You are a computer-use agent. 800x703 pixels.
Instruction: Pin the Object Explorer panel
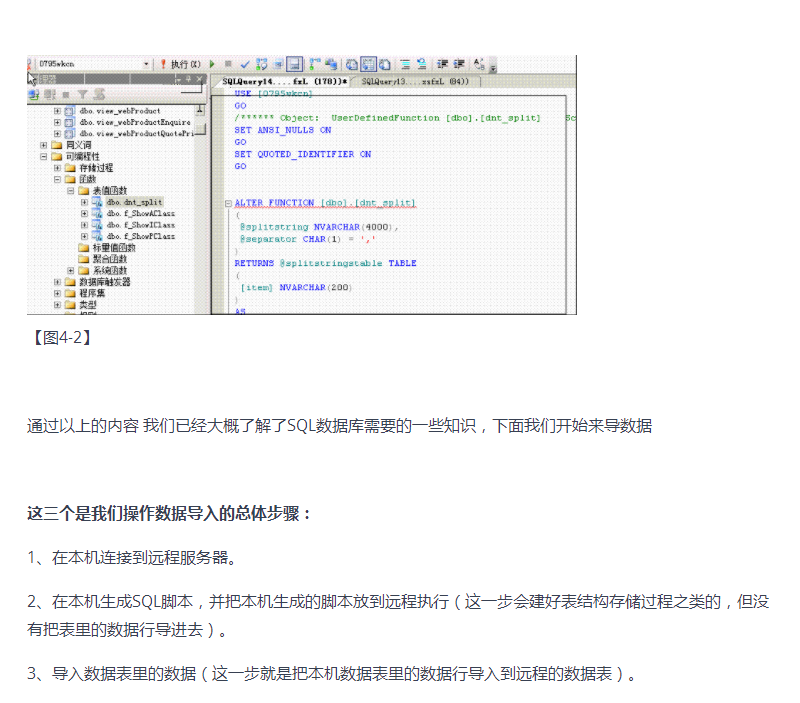click(x=188, y=79)
